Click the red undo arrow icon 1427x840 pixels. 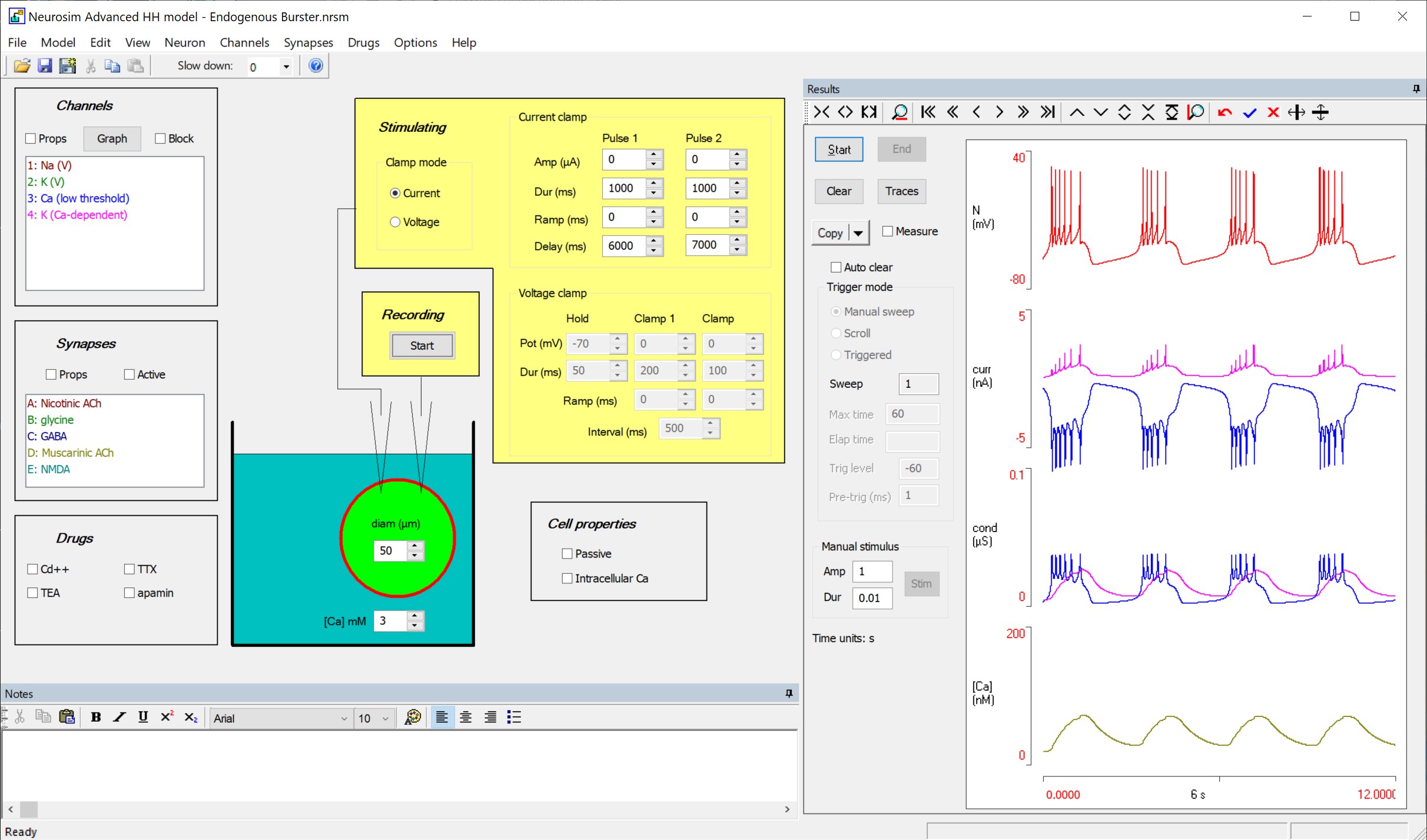1224,112
